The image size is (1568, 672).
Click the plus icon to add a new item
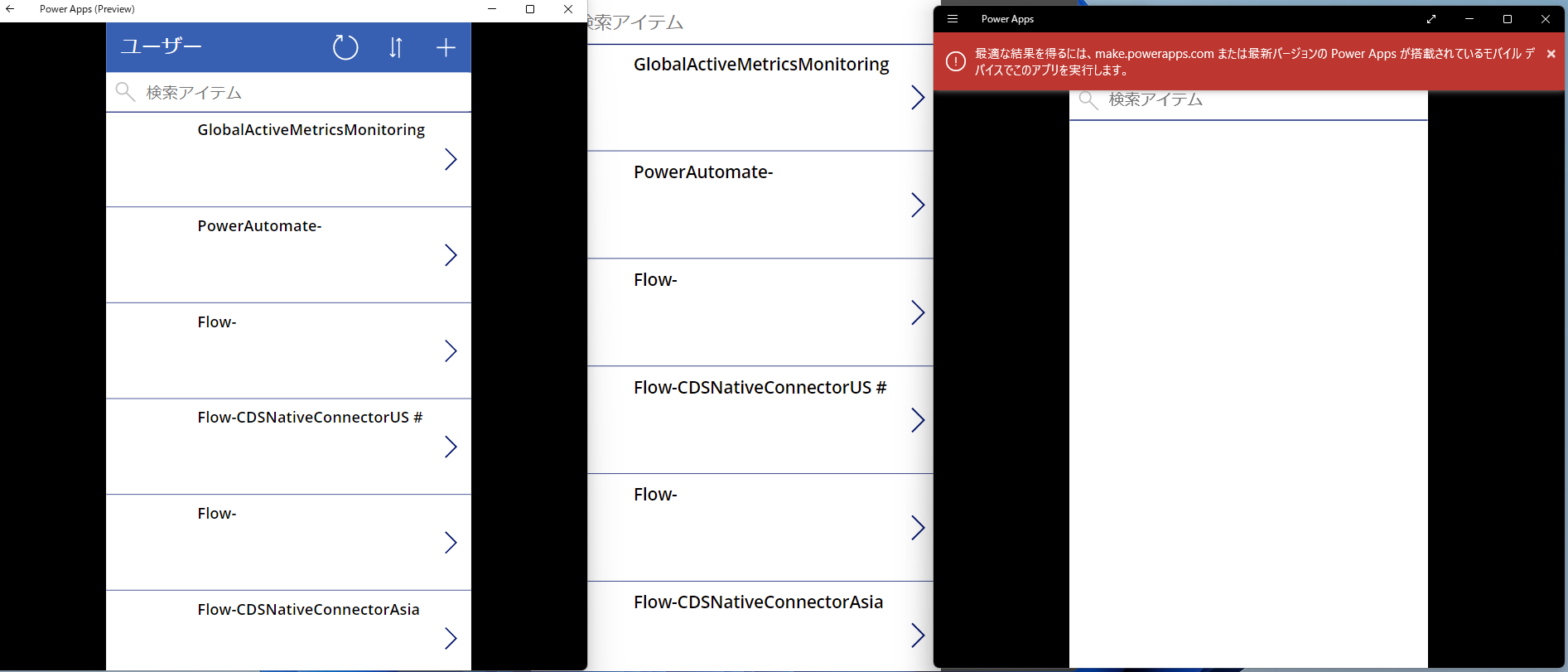(x=446, y=47)
